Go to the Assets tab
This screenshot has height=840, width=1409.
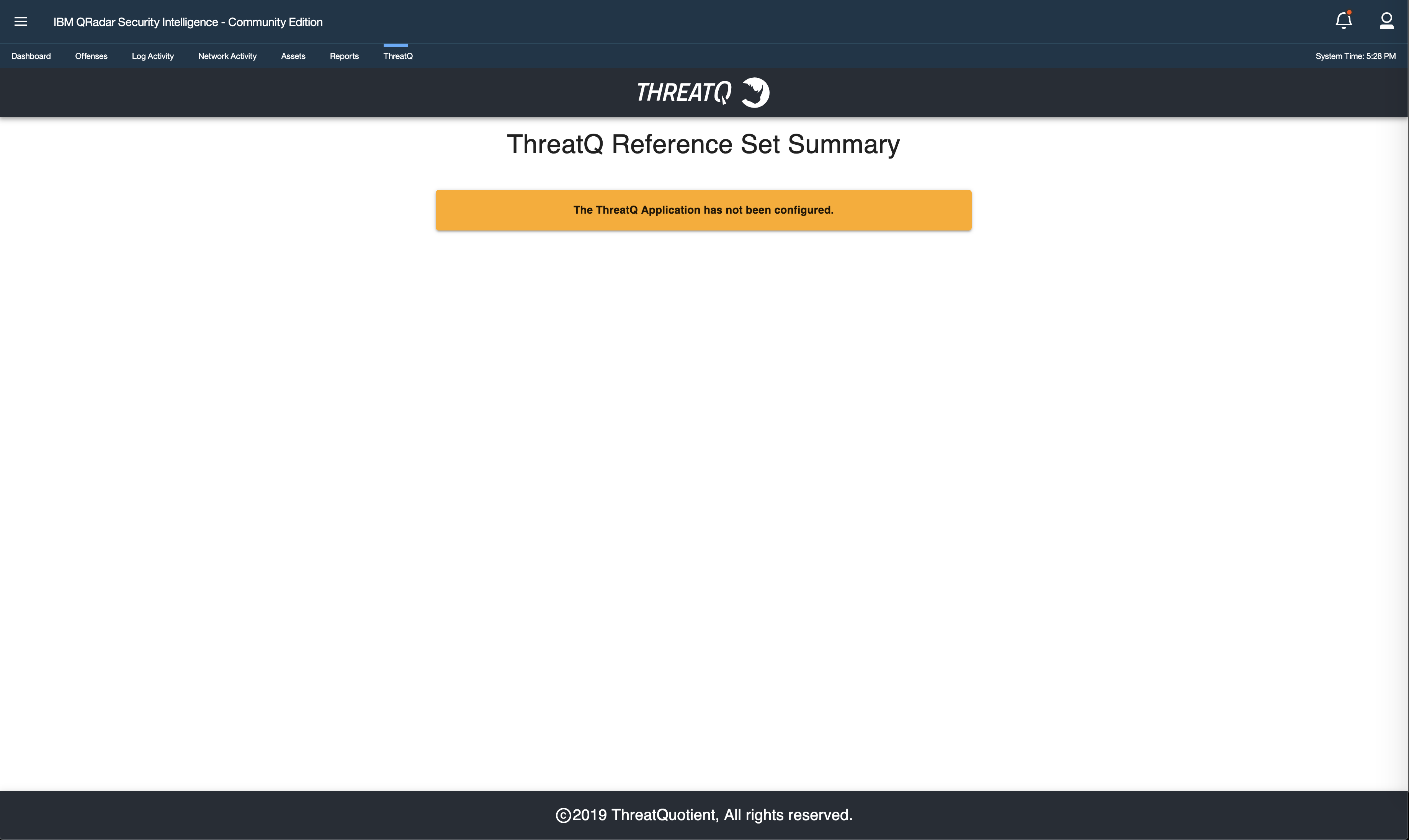[293, 56]
